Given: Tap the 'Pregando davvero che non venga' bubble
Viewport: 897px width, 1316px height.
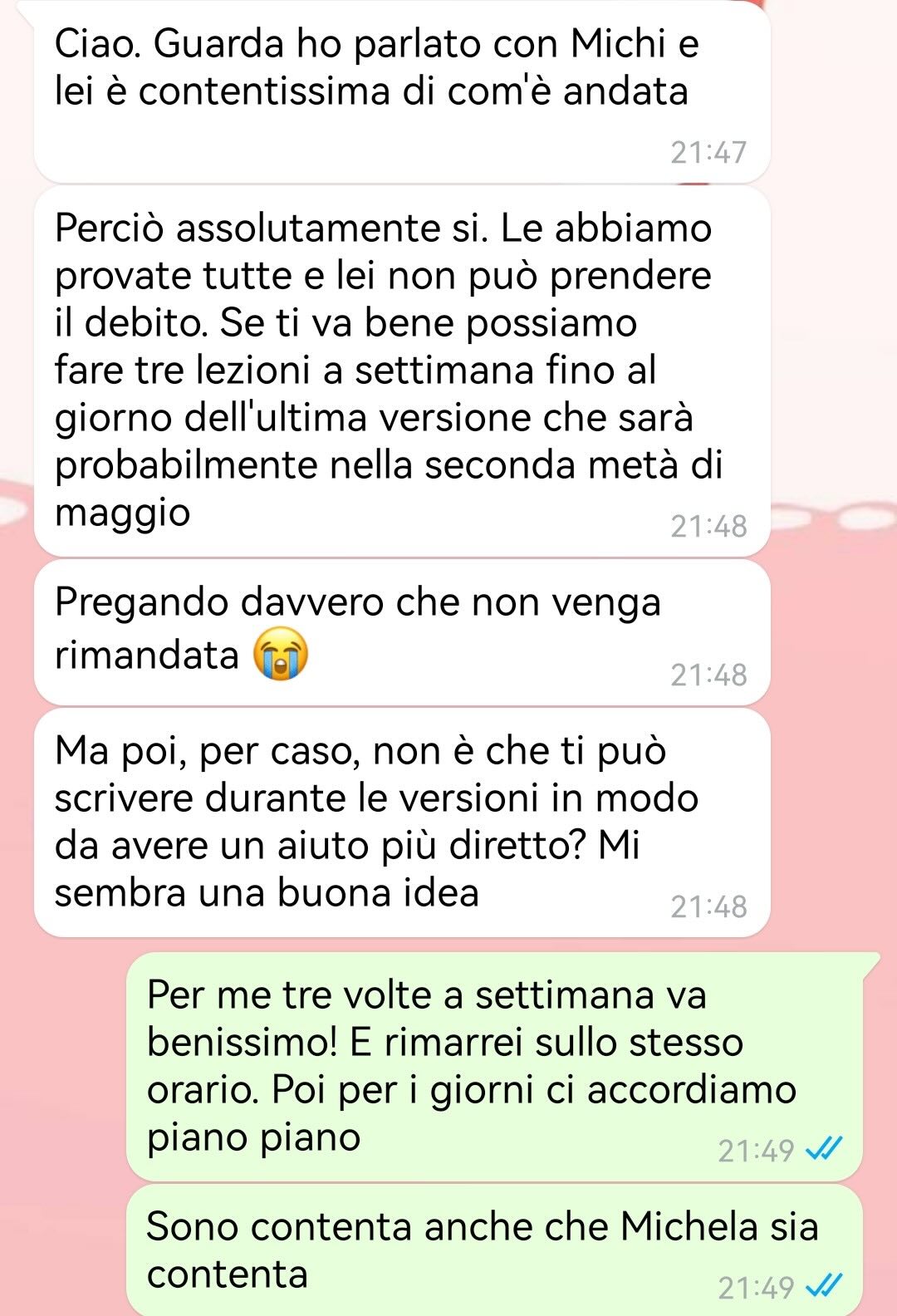Looking at the screenshot, I should point(402,632).
